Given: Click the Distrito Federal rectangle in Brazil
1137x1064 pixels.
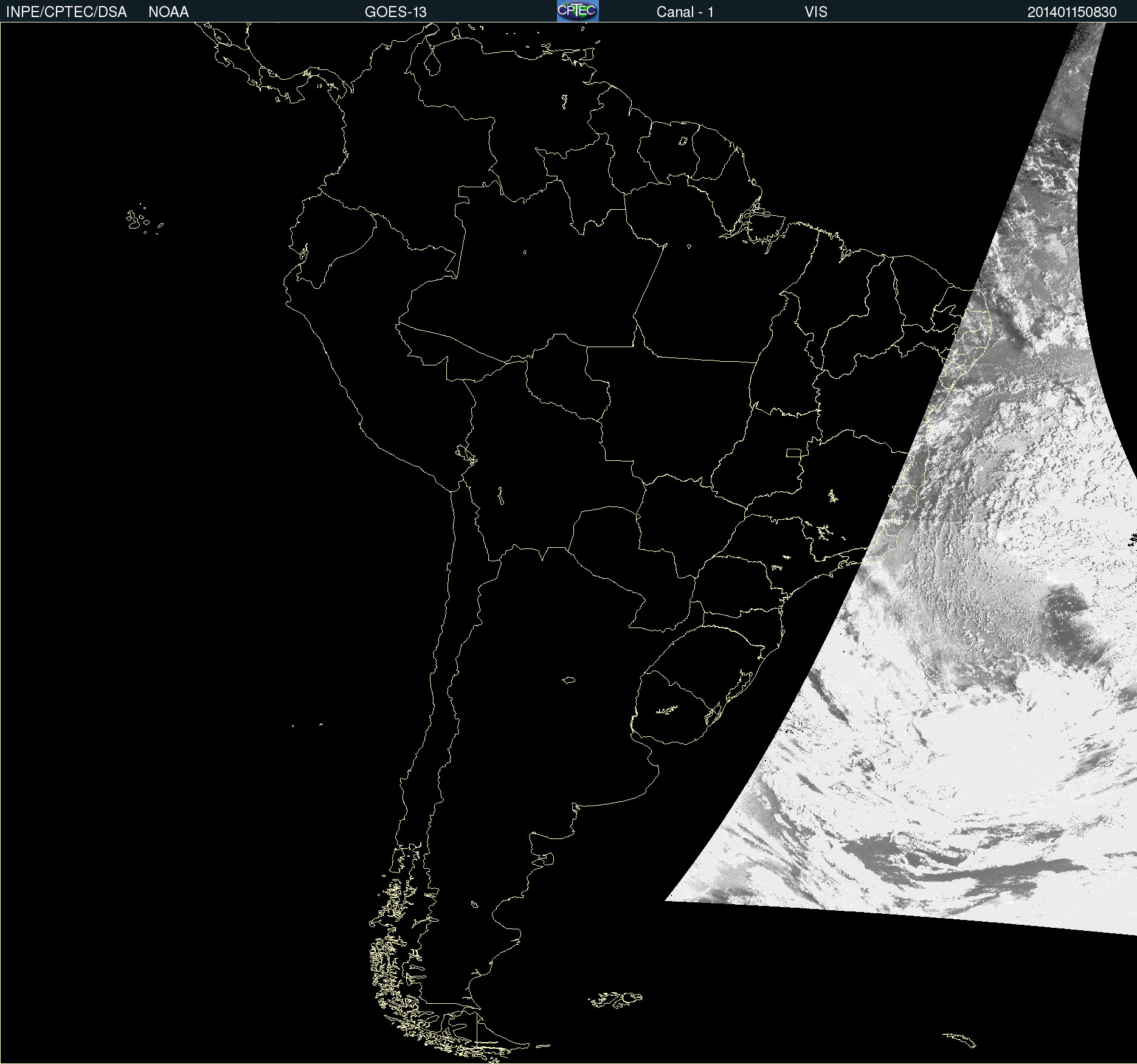Looking at the screenshot, I should coord(793,452).
